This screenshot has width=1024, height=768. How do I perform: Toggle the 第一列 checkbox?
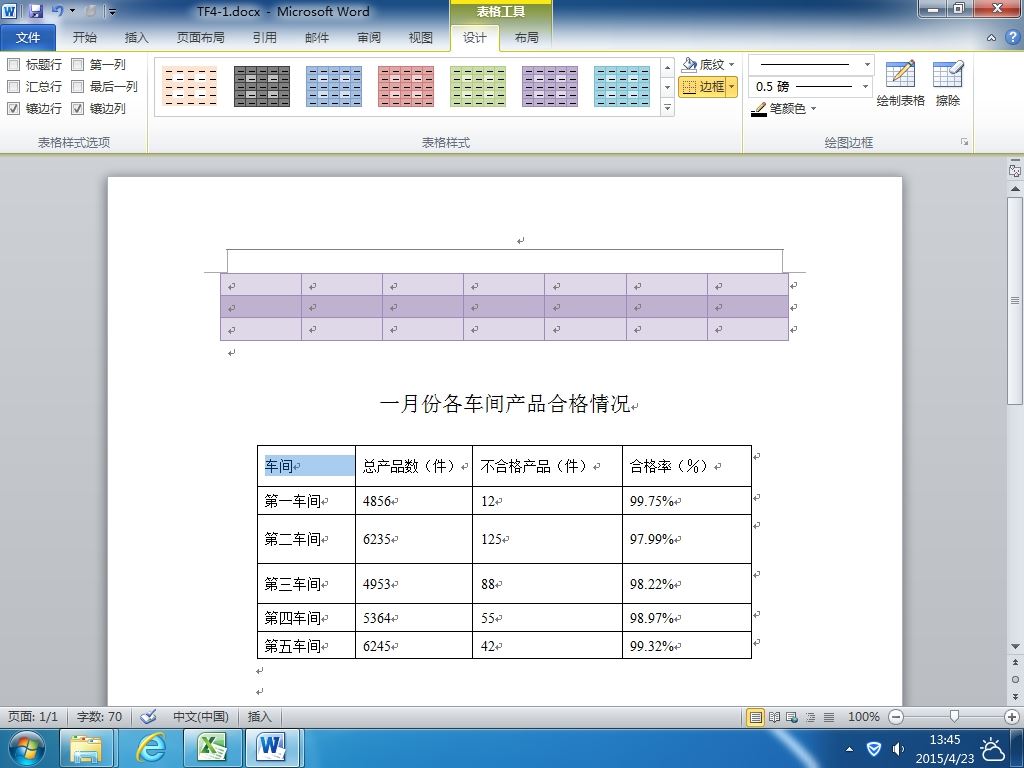77,64
